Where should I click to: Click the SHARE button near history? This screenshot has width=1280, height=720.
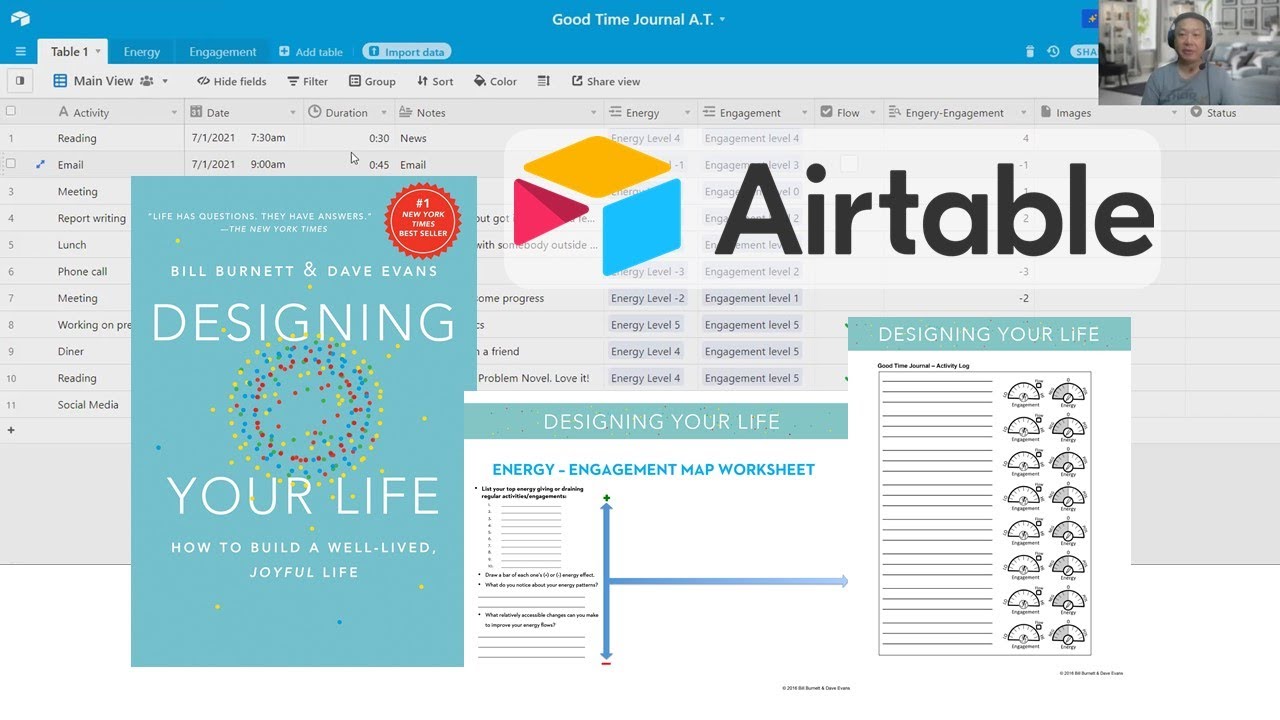click(x=1084, y=52)
